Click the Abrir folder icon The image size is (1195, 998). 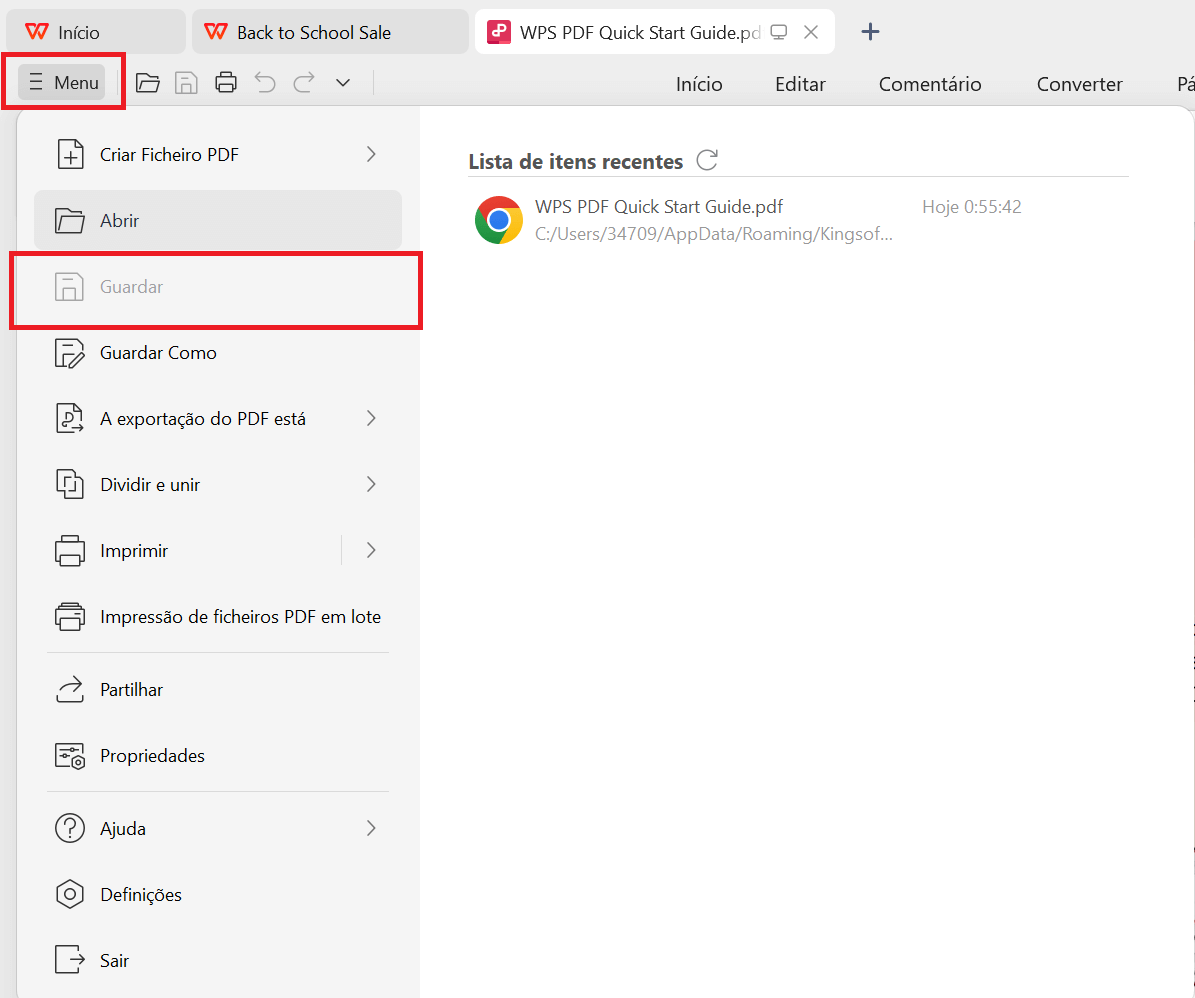click(69, 220)
